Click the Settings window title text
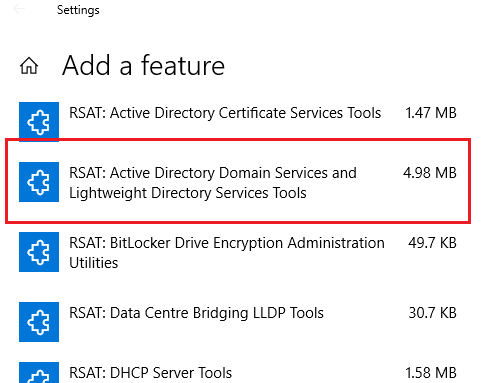This screenshot has width=499, height=383. click(78, 10)
